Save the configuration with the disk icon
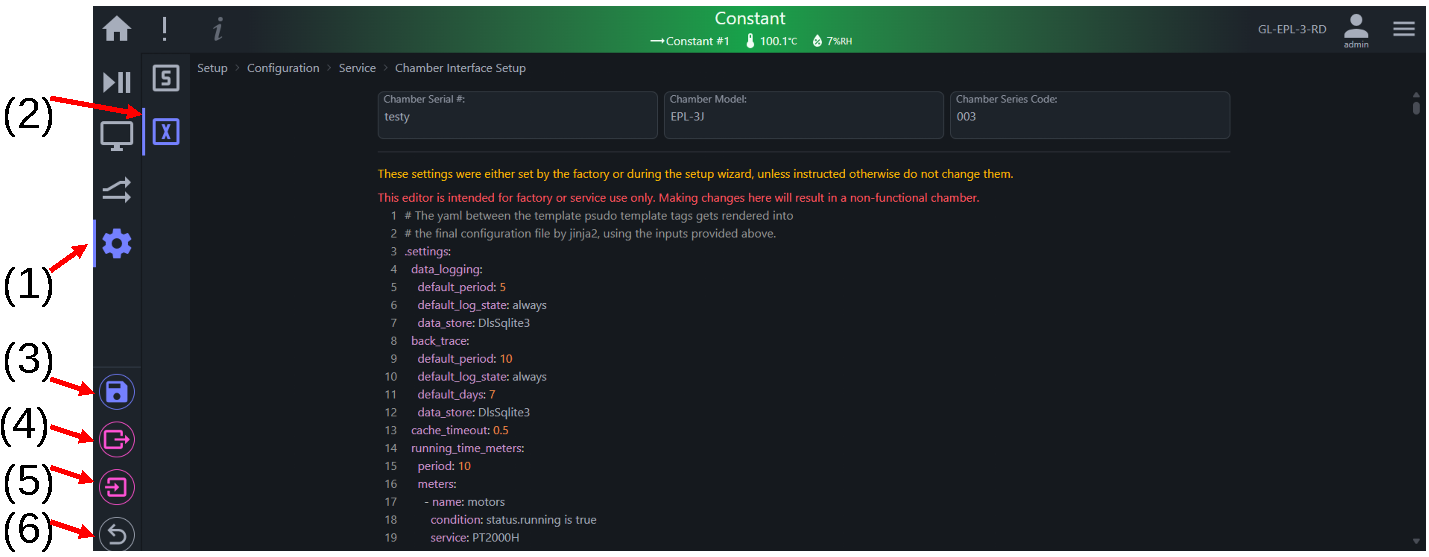The height and width of the screenshot is (557, 1429). click(117, 391)
